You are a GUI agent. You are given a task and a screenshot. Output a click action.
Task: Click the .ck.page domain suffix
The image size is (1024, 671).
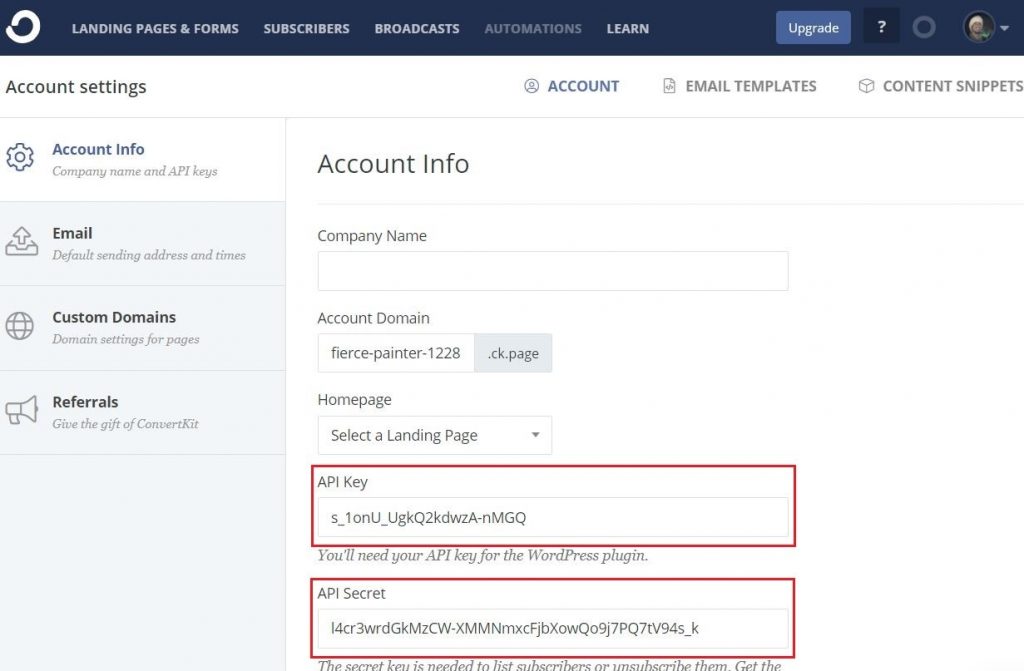click(x=513, y=353)
